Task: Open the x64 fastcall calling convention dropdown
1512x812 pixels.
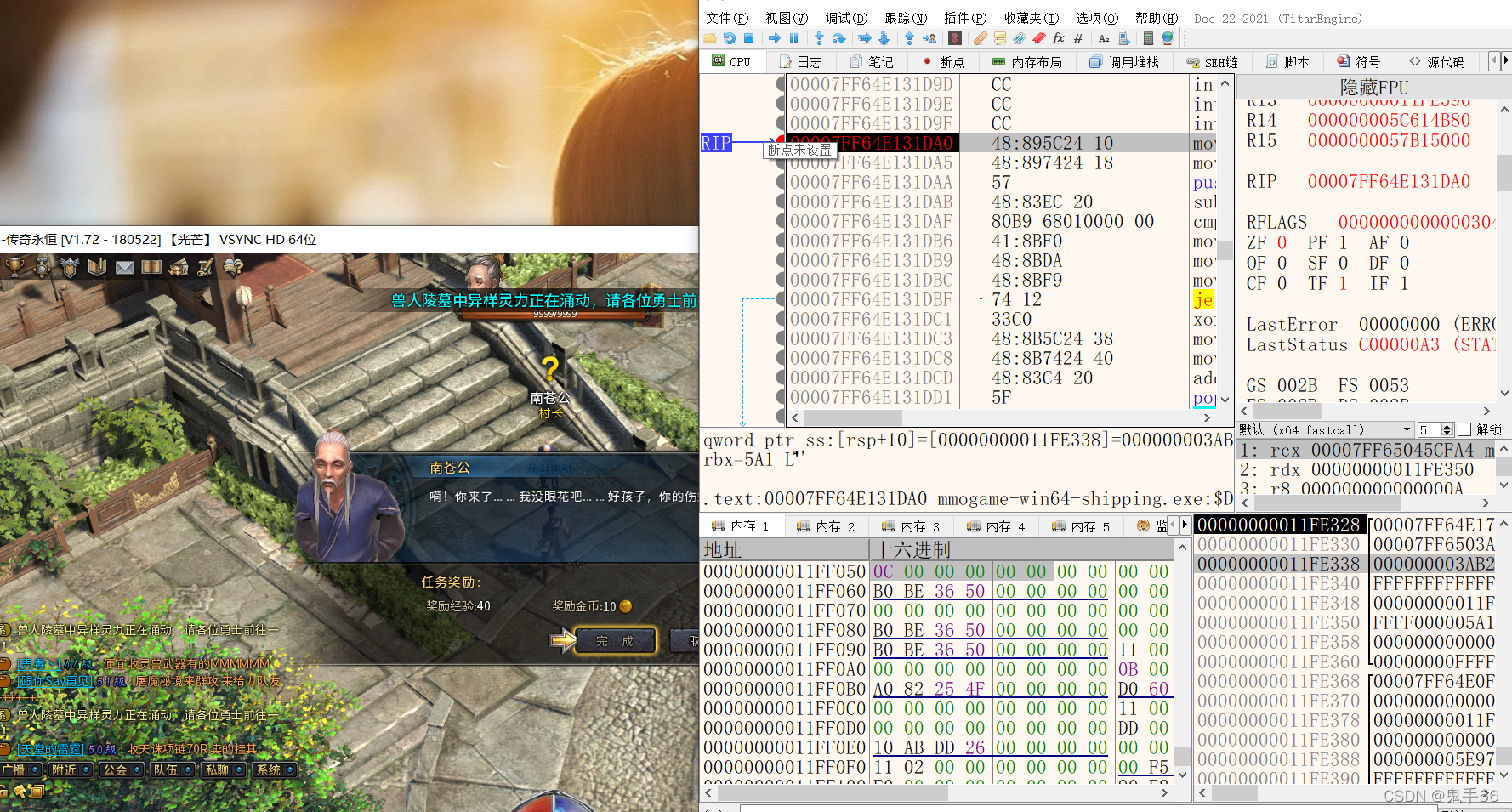Action: 1325,429
